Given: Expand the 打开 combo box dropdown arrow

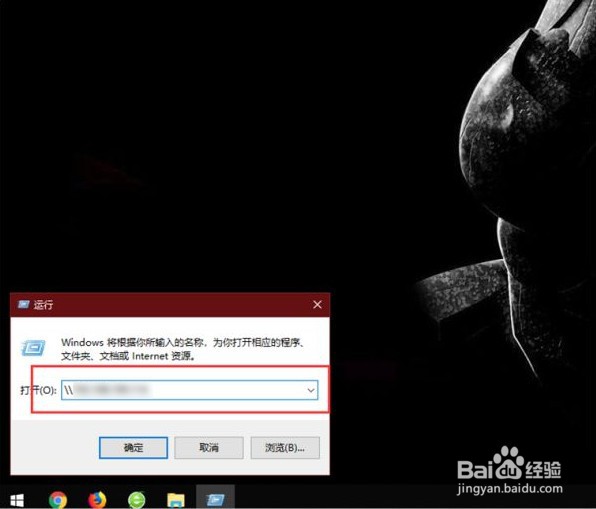Looking at the screenshot, I should tap(311, 390).
